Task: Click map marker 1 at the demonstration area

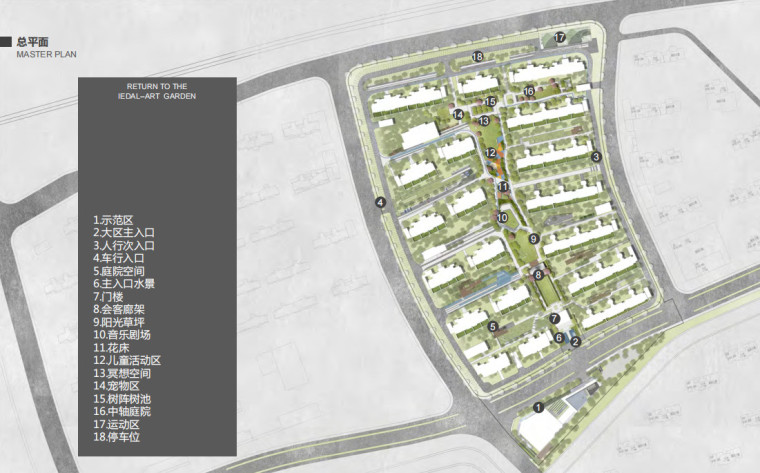Action: pyautogui.click(x=538, y=407)
